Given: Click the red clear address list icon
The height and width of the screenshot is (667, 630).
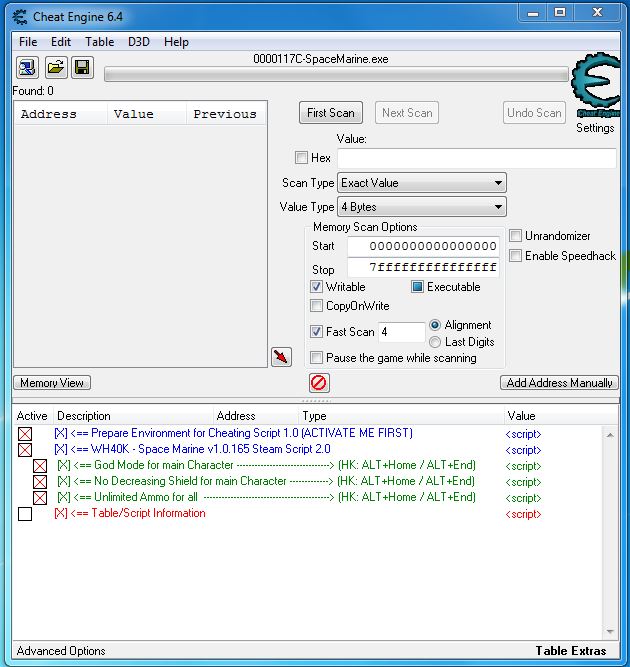Looking at the screenshot, I should coord(319,382).
